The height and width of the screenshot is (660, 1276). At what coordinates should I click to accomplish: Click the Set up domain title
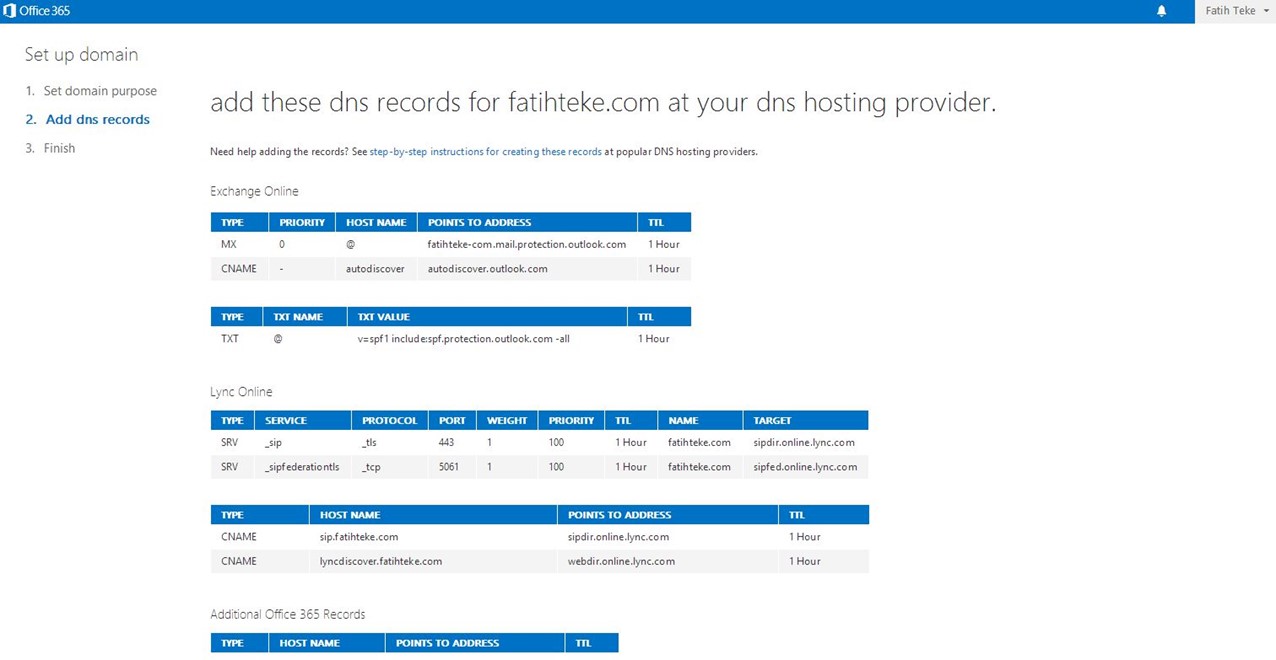click(81, 55)
